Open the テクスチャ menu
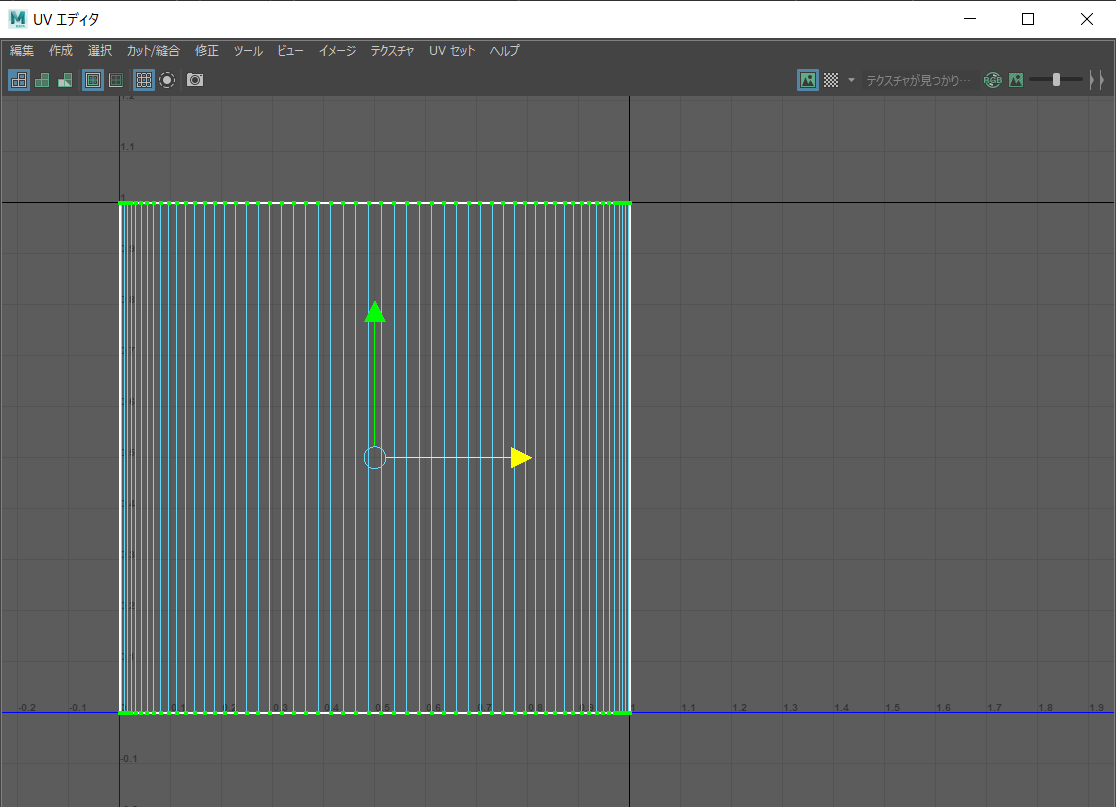The height and width of the screenshot is (807, 1116). pyautogui.click(x=391, y=51)
